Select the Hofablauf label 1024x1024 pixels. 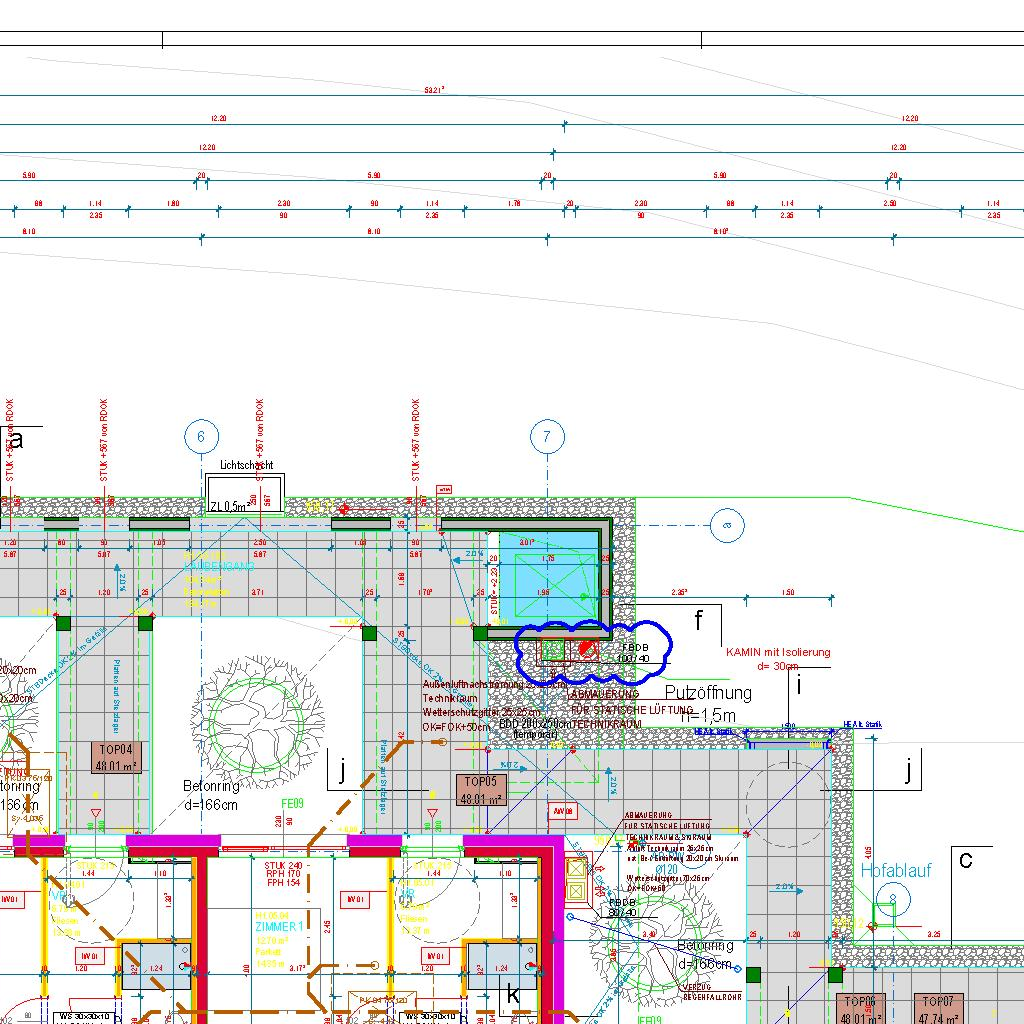click(x=896, y=870)
